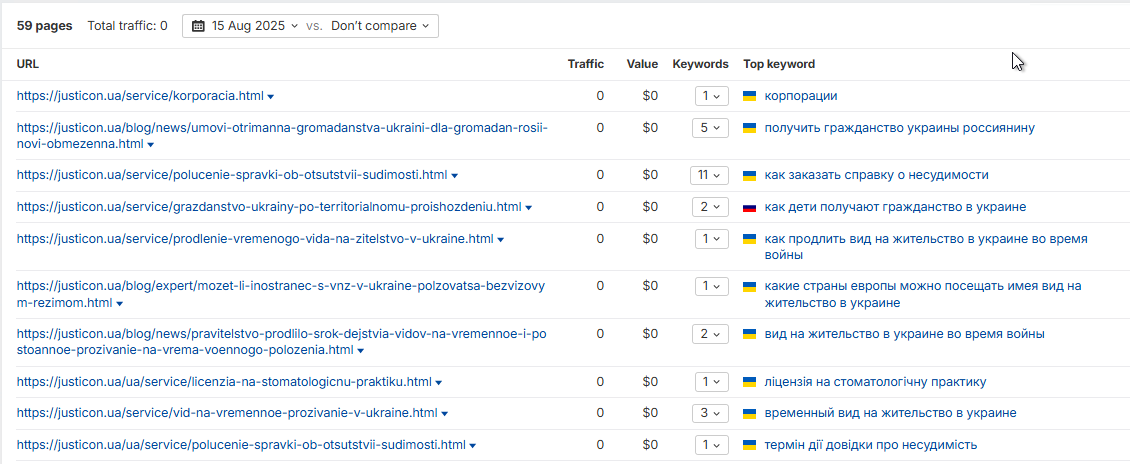
Task: Open keywords dropdown showing 1 for korporacia.html
Action: [x=712, y=96]
